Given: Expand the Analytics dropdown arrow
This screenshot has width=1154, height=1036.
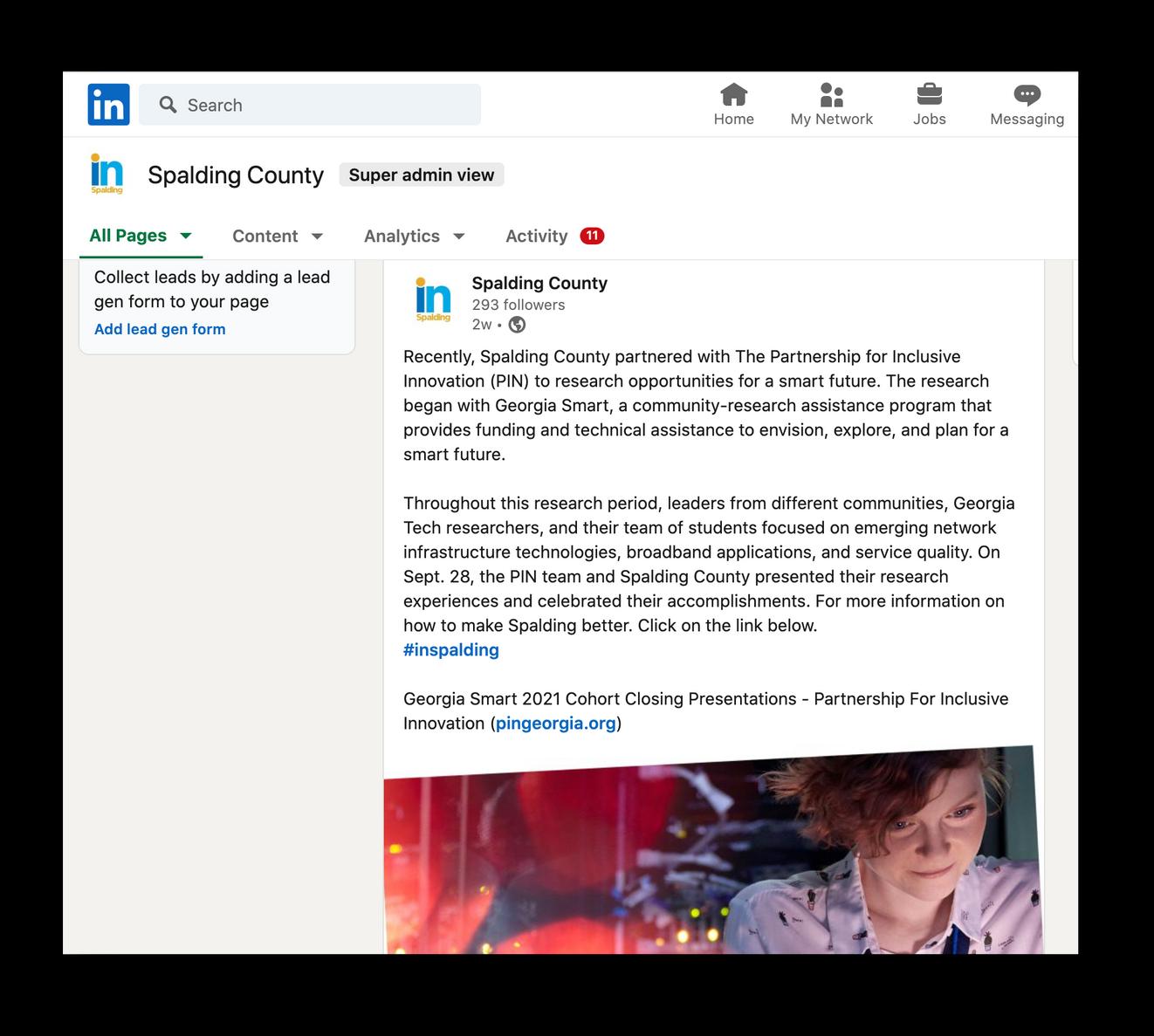Looking at the screenshot, I should (x=459, y=237).
